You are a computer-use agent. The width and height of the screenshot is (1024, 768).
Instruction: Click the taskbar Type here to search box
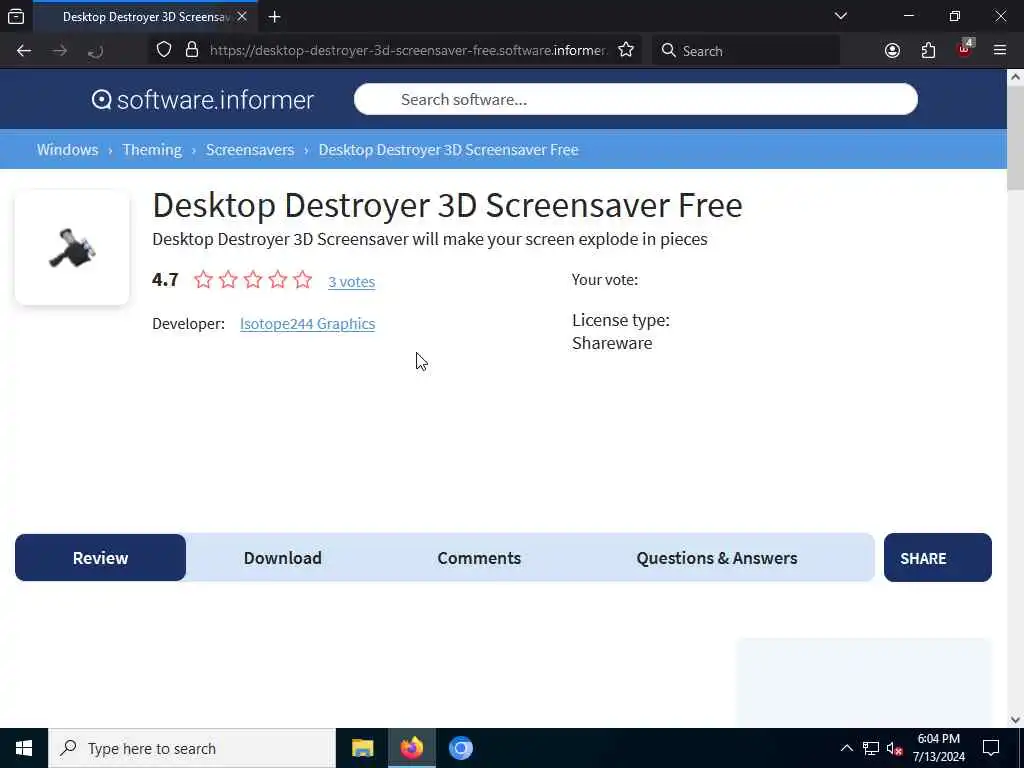[x=192, y=748]
